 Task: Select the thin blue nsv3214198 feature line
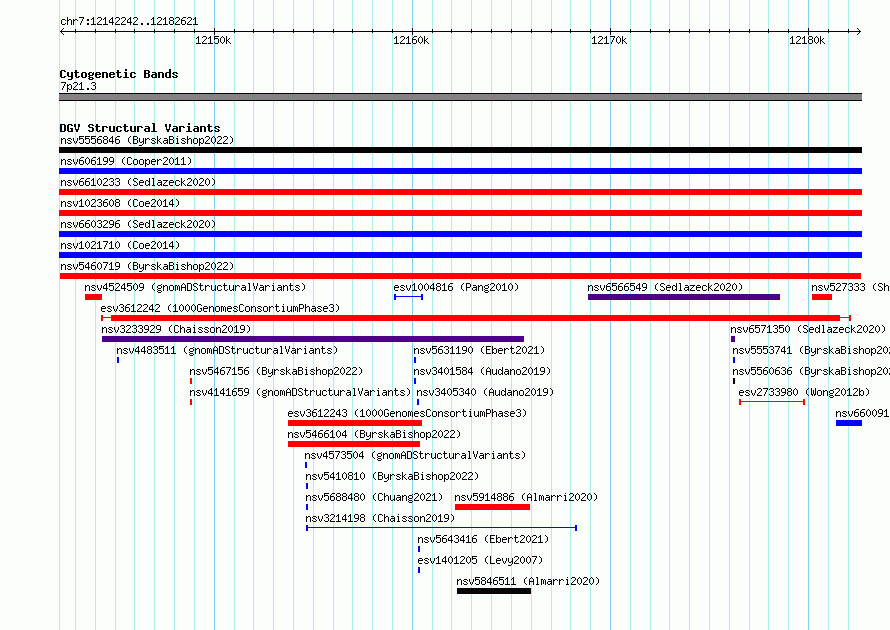click(x=442, y=528)
